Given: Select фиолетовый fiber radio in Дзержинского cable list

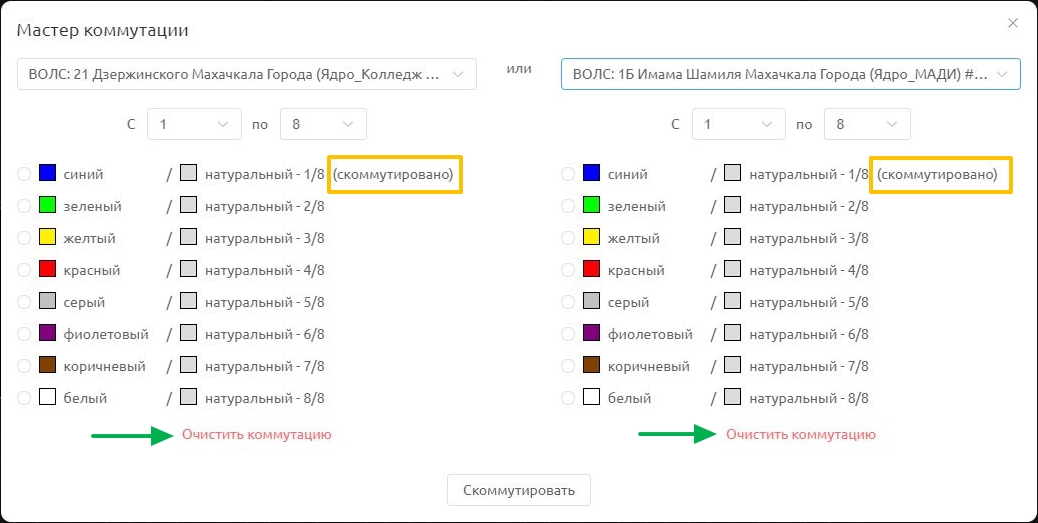Looking at the screenshot, I should [24, 334].
